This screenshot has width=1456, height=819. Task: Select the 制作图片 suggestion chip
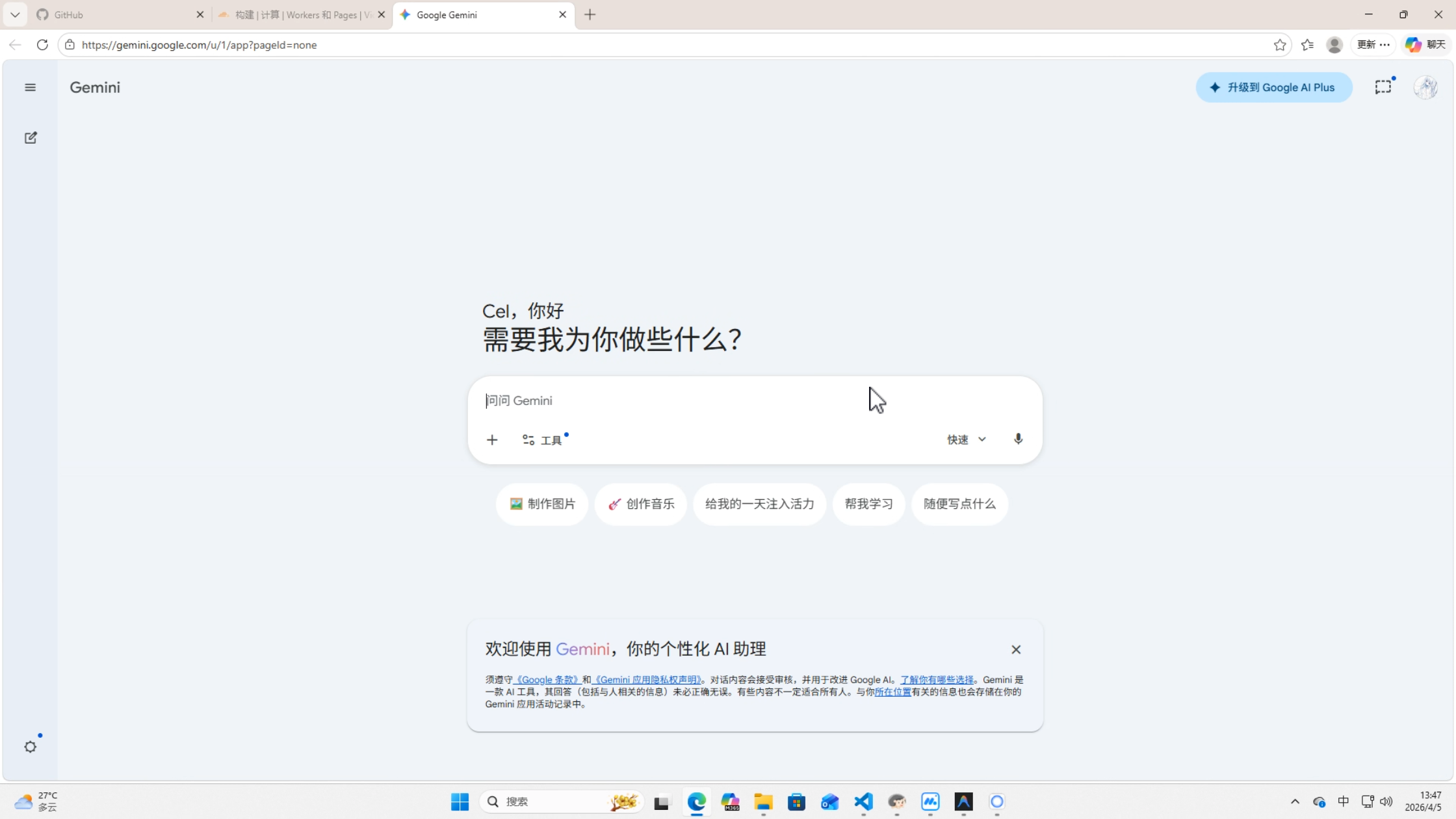542,504
